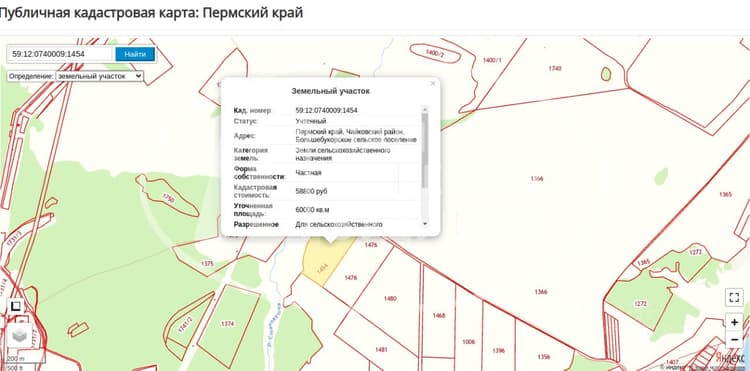This screenshot has width=750, height=371.
Task: Click the Яндекс logo on map
Action: click(731, 357)
